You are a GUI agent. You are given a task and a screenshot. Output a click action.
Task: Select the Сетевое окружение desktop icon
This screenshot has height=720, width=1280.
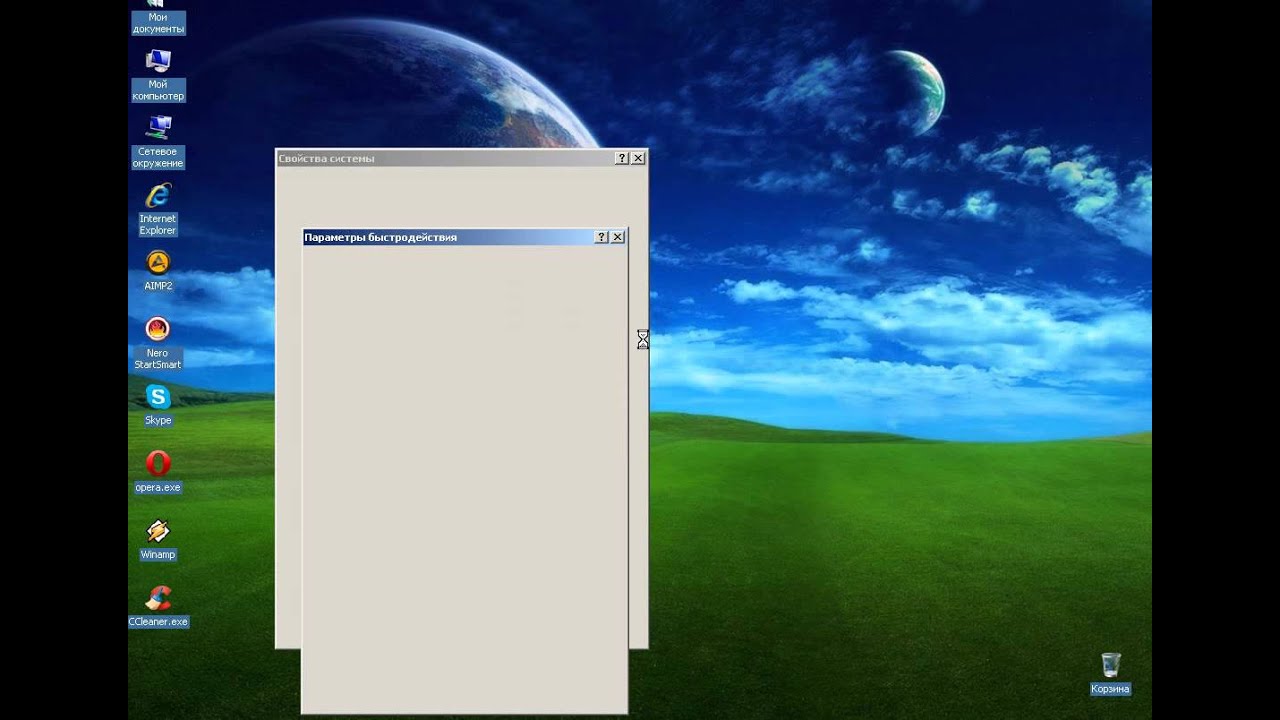158,142
